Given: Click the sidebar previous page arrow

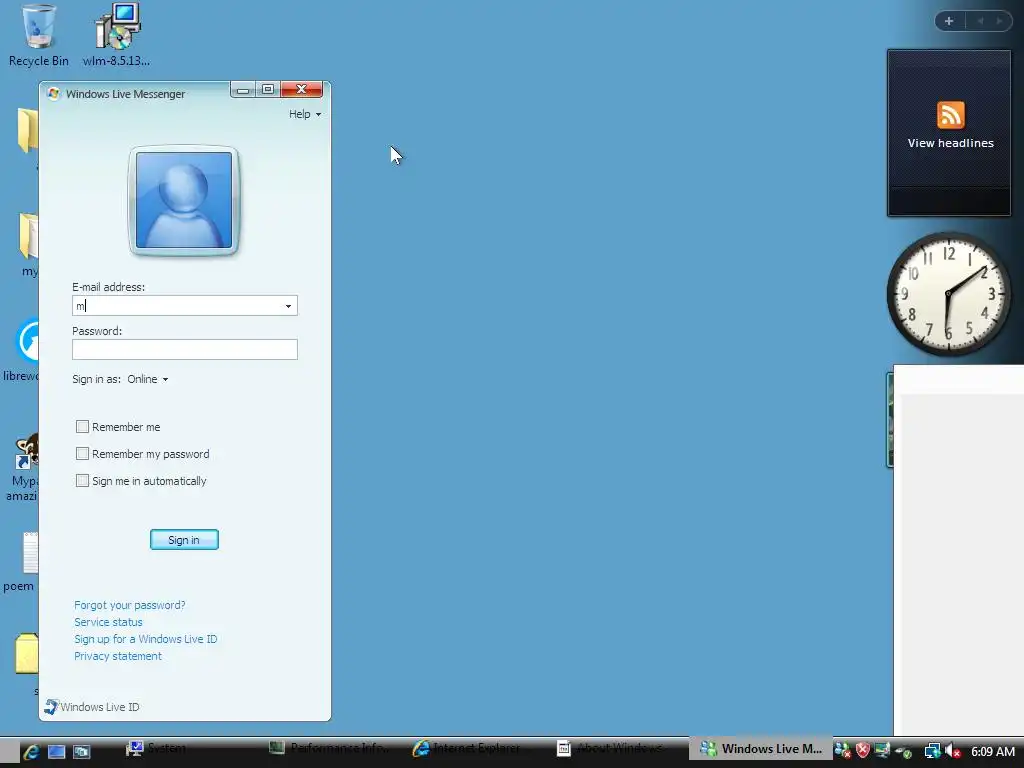Looking at the screenshot, I should 980,21.
